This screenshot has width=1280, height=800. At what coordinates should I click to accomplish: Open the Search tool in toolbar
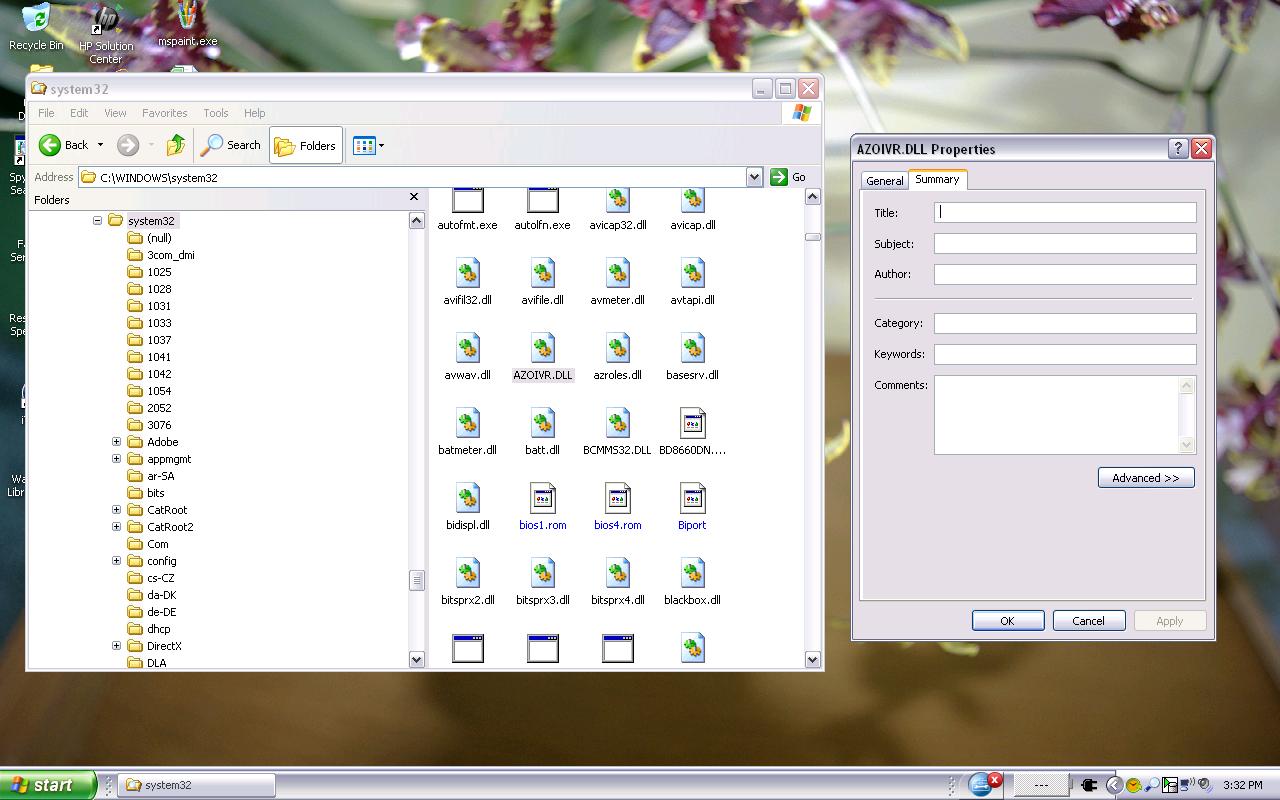(231, 146)
